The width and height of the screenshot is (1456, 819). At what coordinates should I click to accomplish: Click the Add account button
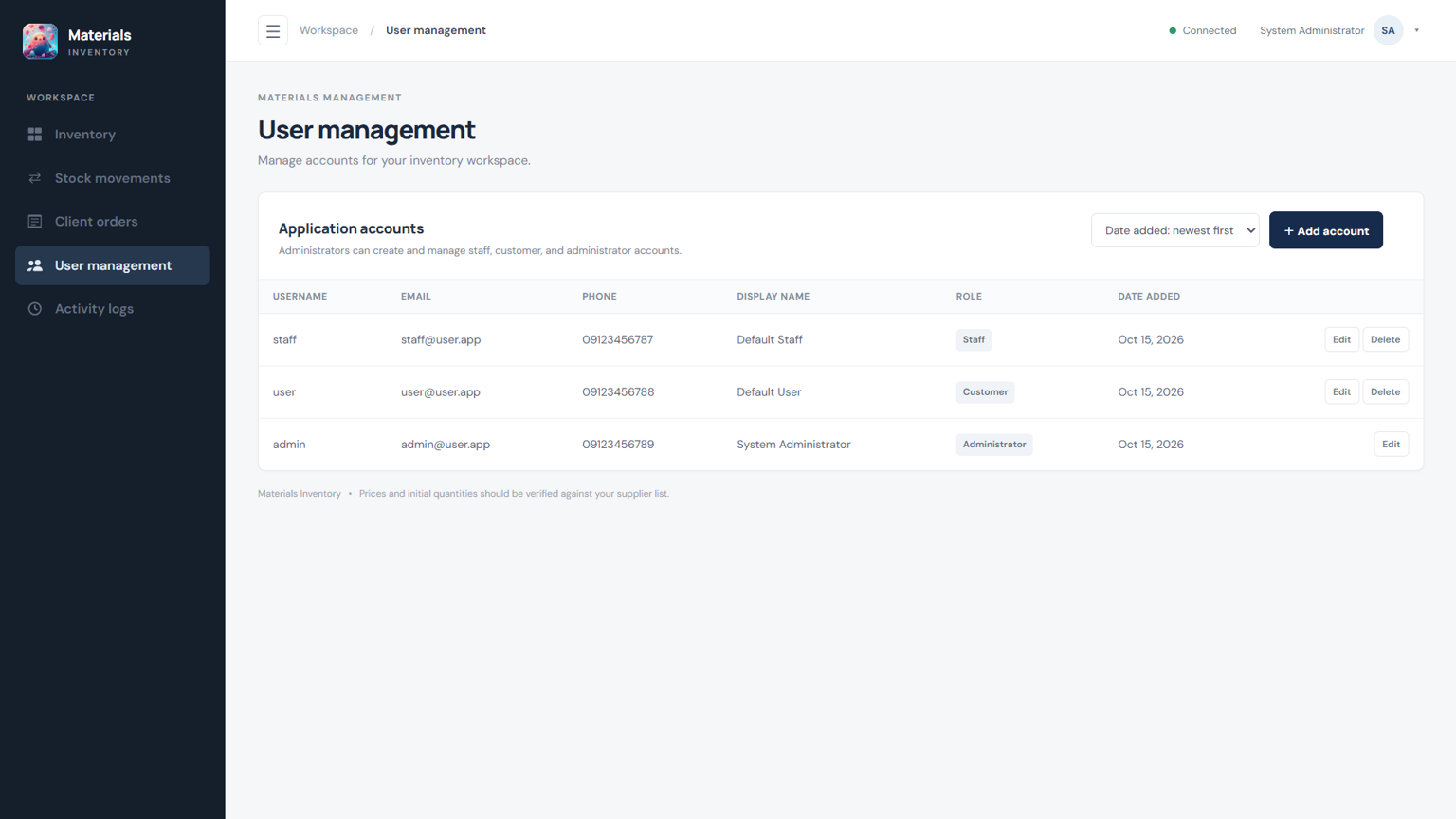click(1326, 230)
